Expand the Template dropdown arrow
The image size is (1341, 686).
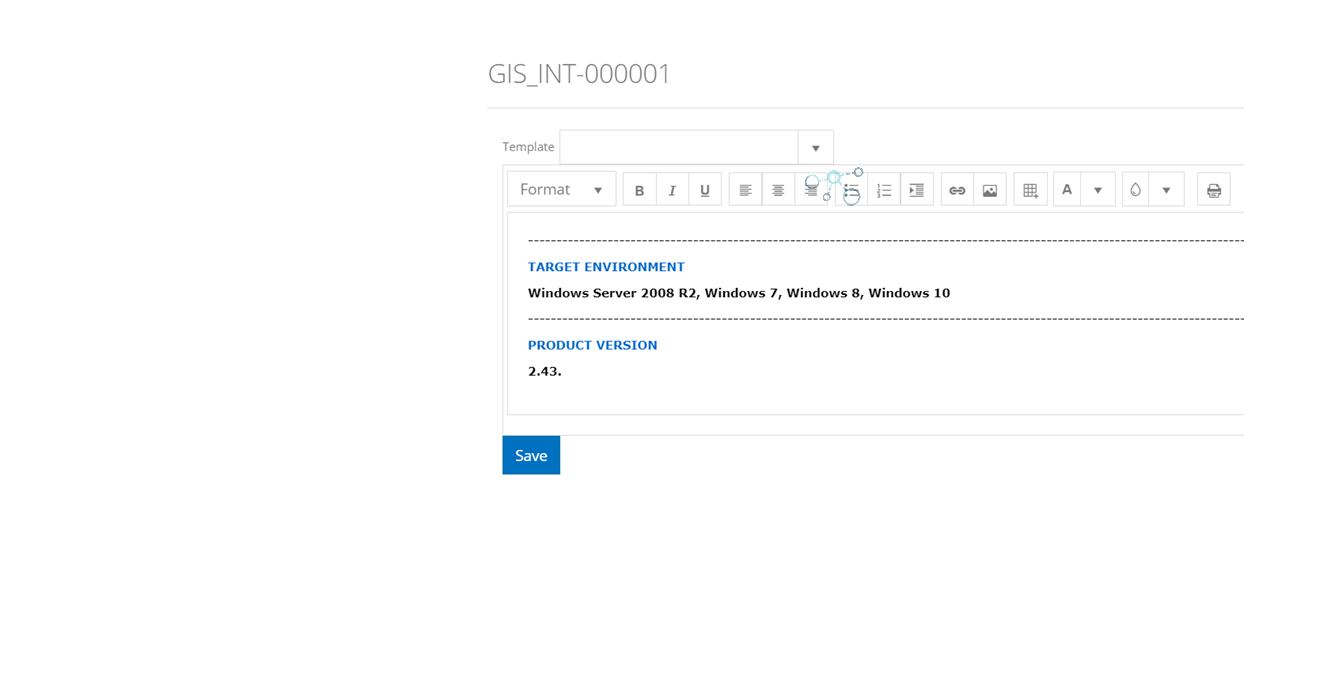point(815,147)
